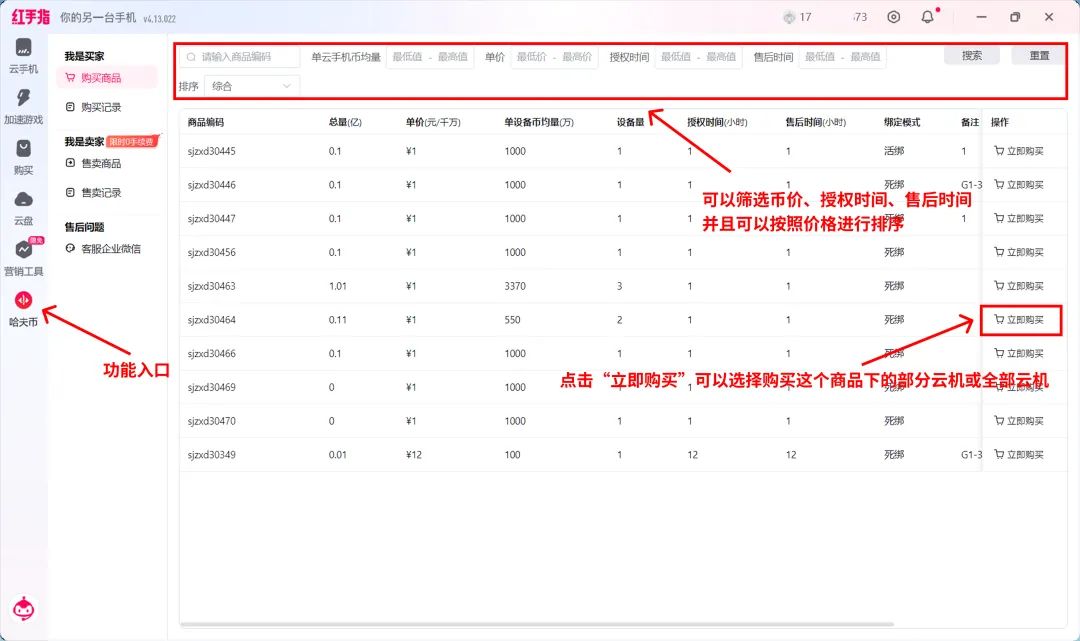Click 立即购买 for sjzxd30456
This screenshot has width=1080, height=641.
(1019, 252)
